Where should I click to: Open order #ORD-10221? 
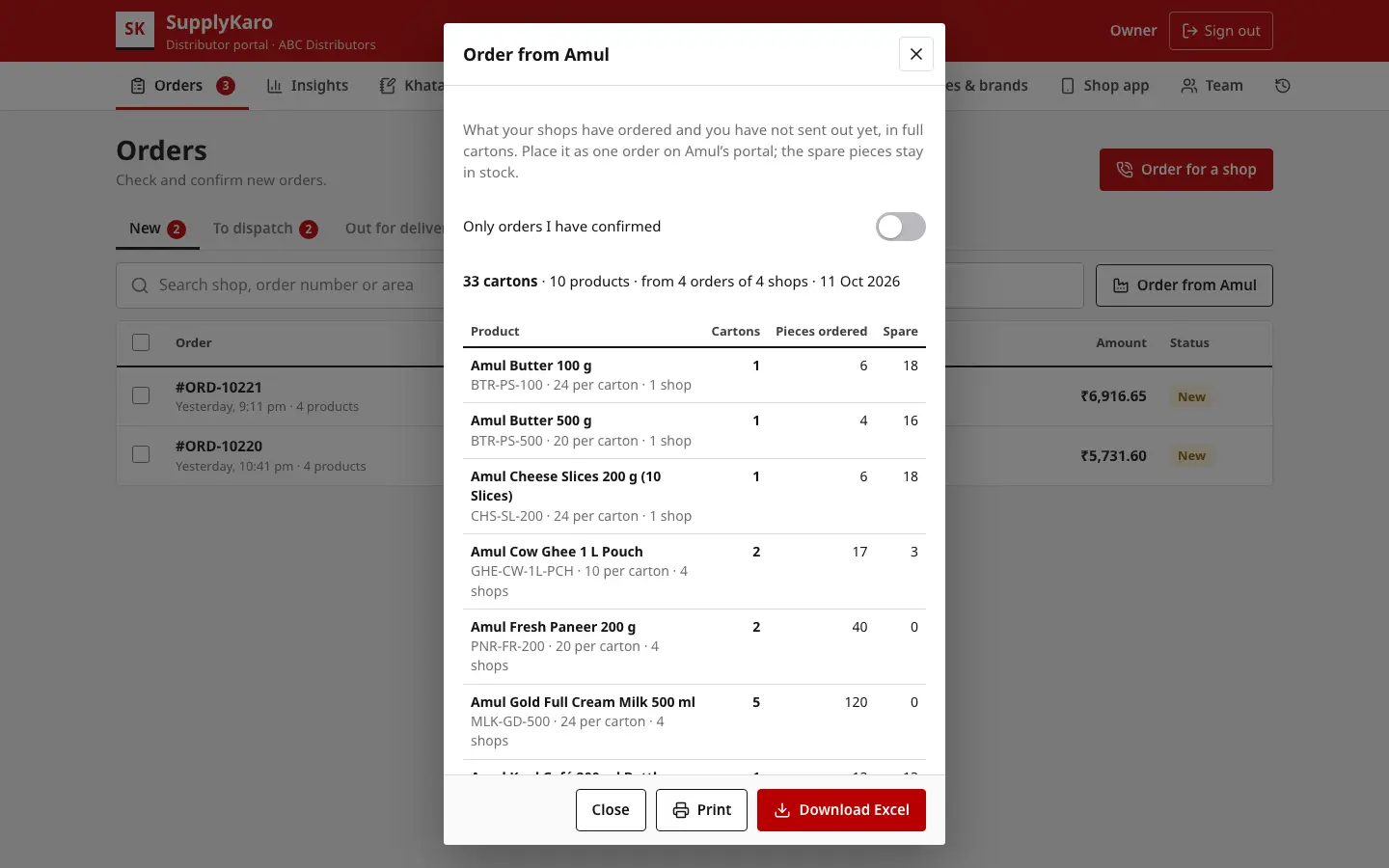pos(219,387)
